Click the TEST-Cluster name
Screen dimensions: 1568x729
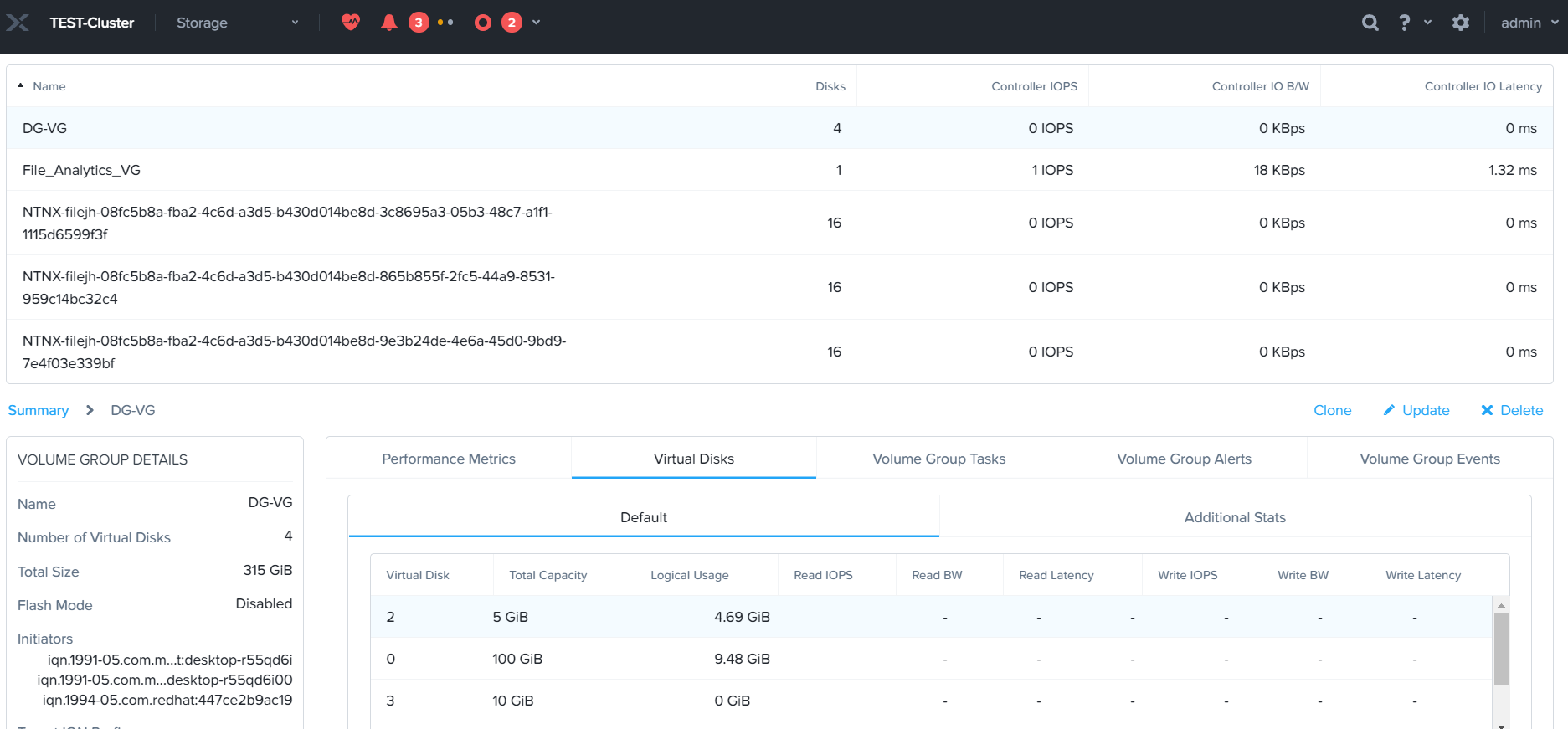point(92,23)
